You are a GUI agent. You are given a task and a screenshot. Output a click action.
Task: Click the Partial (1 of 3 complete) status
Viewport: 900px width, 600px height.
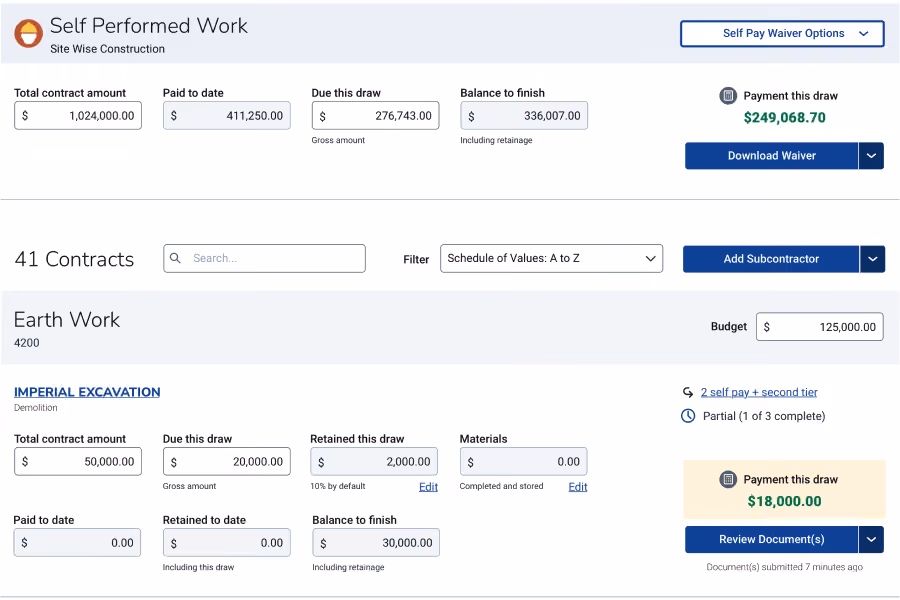764,416
